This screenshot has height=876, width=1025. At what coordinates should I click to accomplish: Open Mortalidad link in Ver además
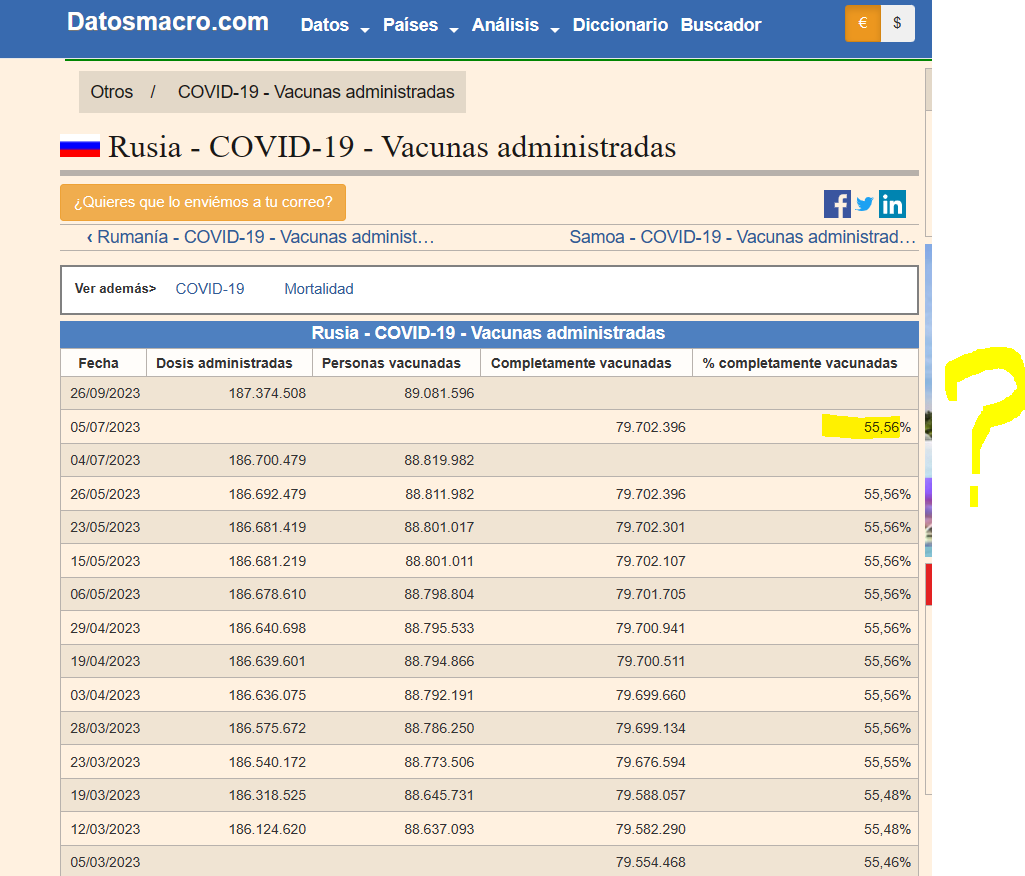pyautogui.click(x=318, y=289)
